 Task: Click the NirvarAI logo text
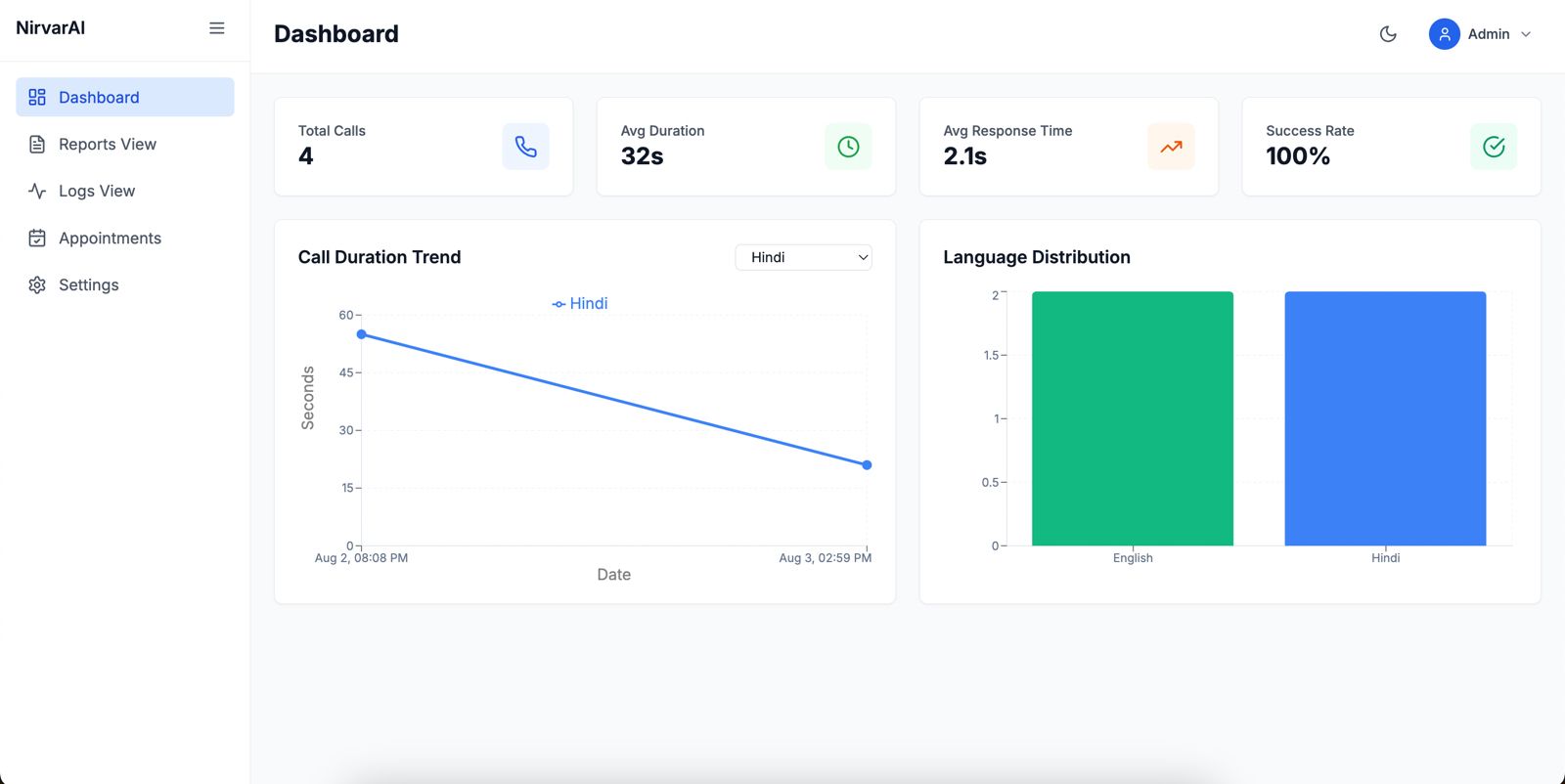pos(51,28)
